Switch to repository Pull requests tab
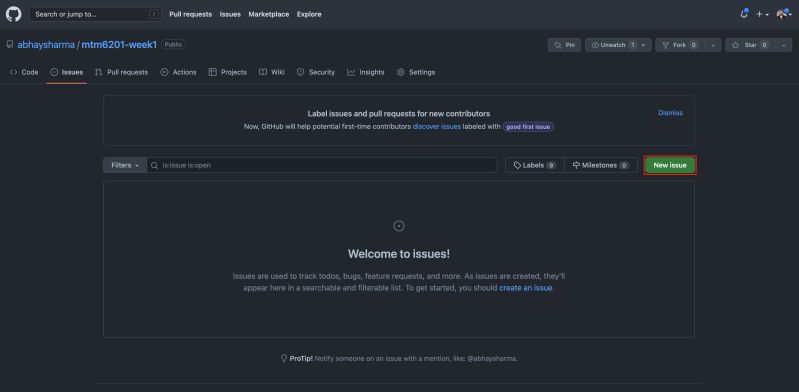The height and width of the screenshot is (392, 799). 121,72
